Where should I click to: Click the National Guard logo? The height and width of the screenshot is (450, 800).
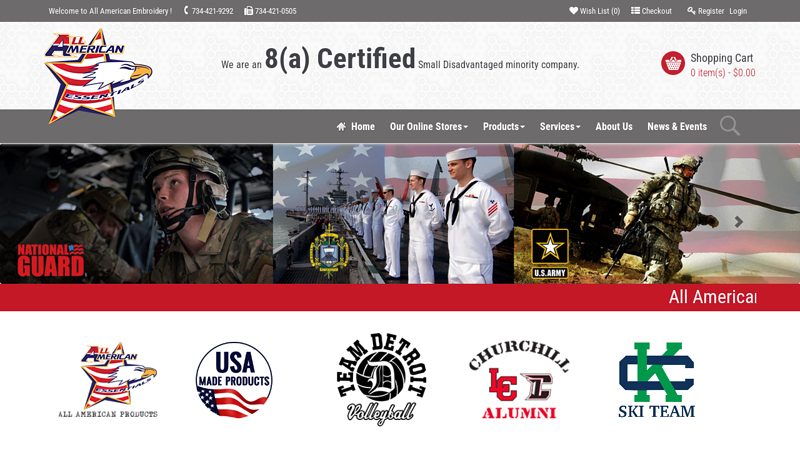(51, 260)
